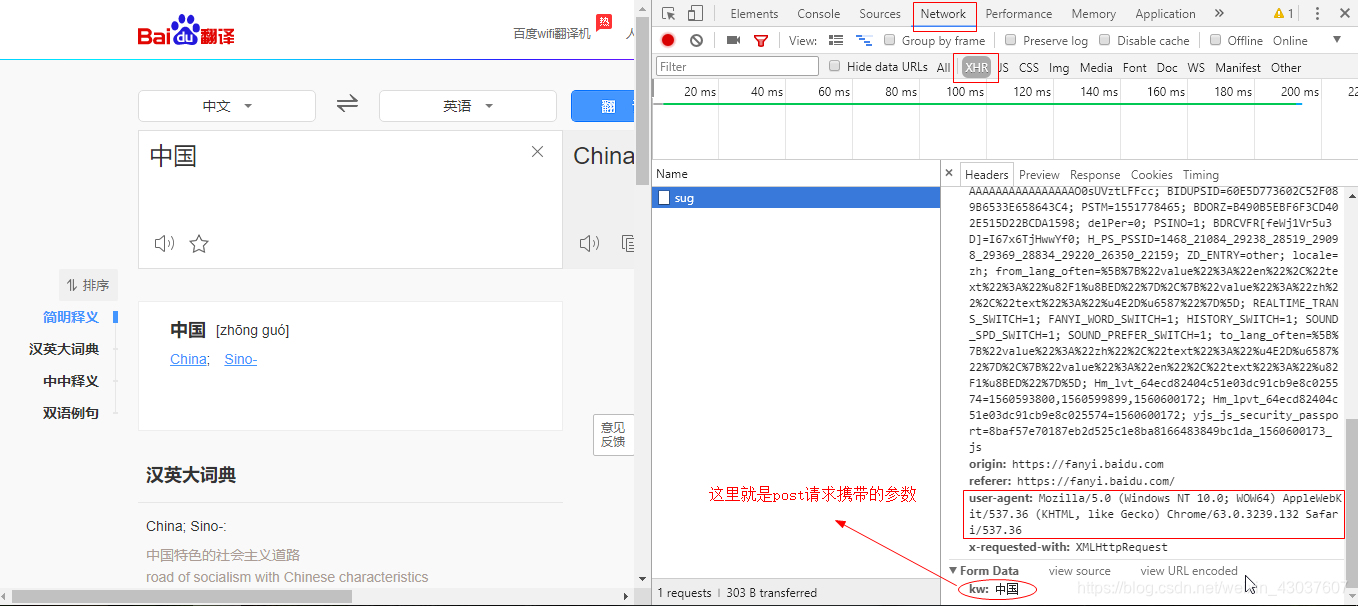The height and width of the screenshot is (606, 1358).
Task: Favorite the translation with the star icon
Action: coord(199,243)
